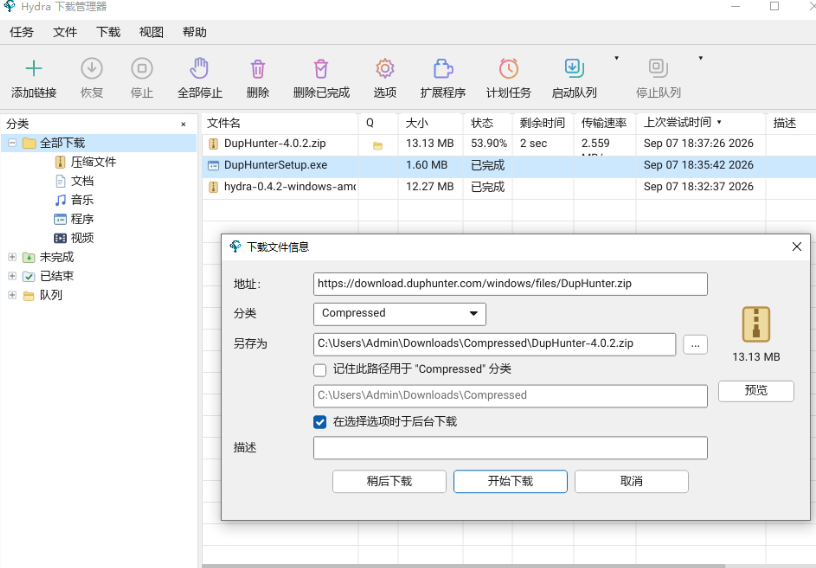The height and width of the screenshot is (568, 816).
Task: Click queue folder icon in DupHunter-4.0.2.zip row
Action: [x=378, y=146]
